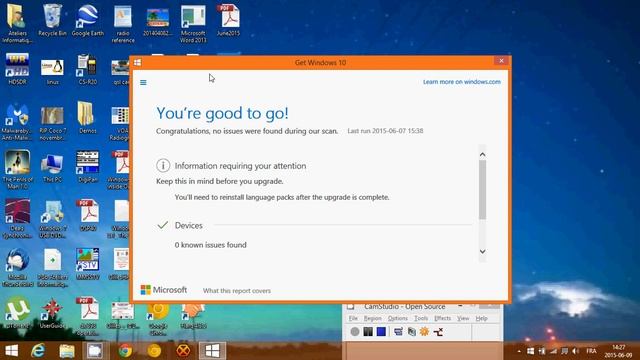The image size is (640, 360).
Task: Select the Mozilla Thunderbird desktop icon
Action: pyautogui.click(x=17, y=267)
